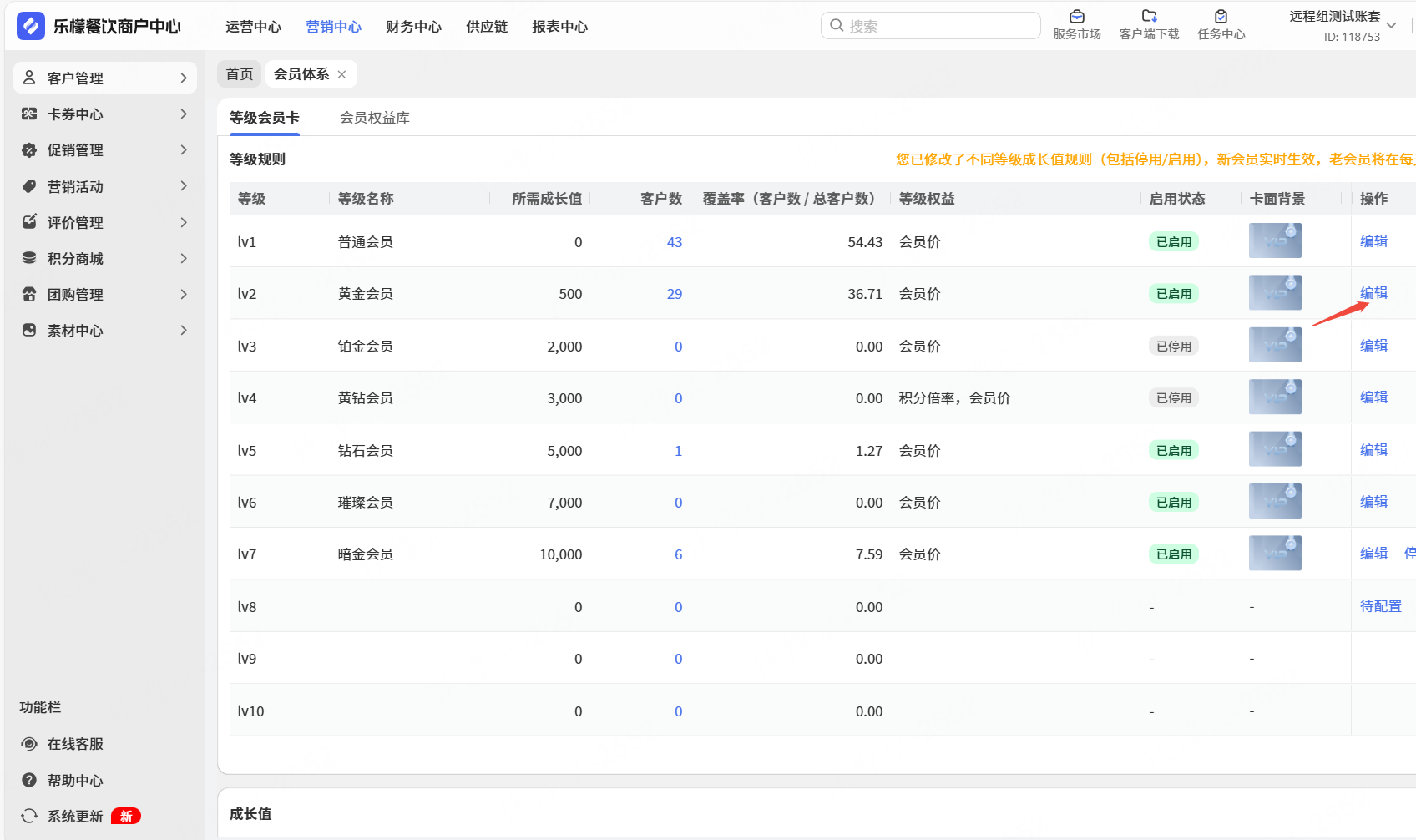The width and height of the screenshot is (1416, 840).
Task: Open 帮助中心 help center icon
Action: pyautogui.click(x=29, y=780)
